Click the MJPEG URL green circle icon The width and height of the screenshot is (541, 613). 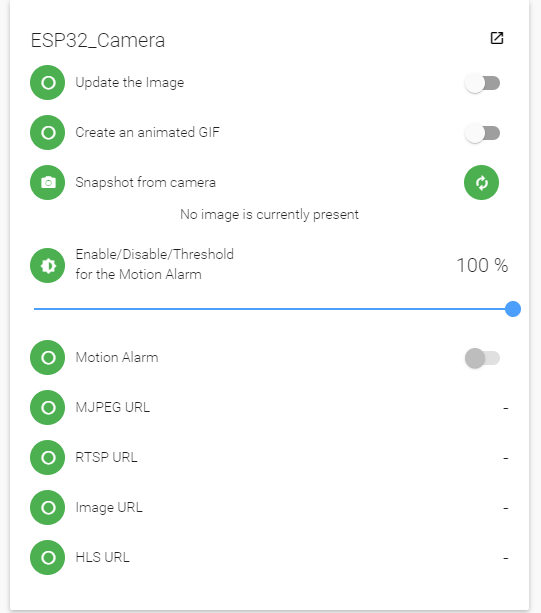tap(48, 407)
